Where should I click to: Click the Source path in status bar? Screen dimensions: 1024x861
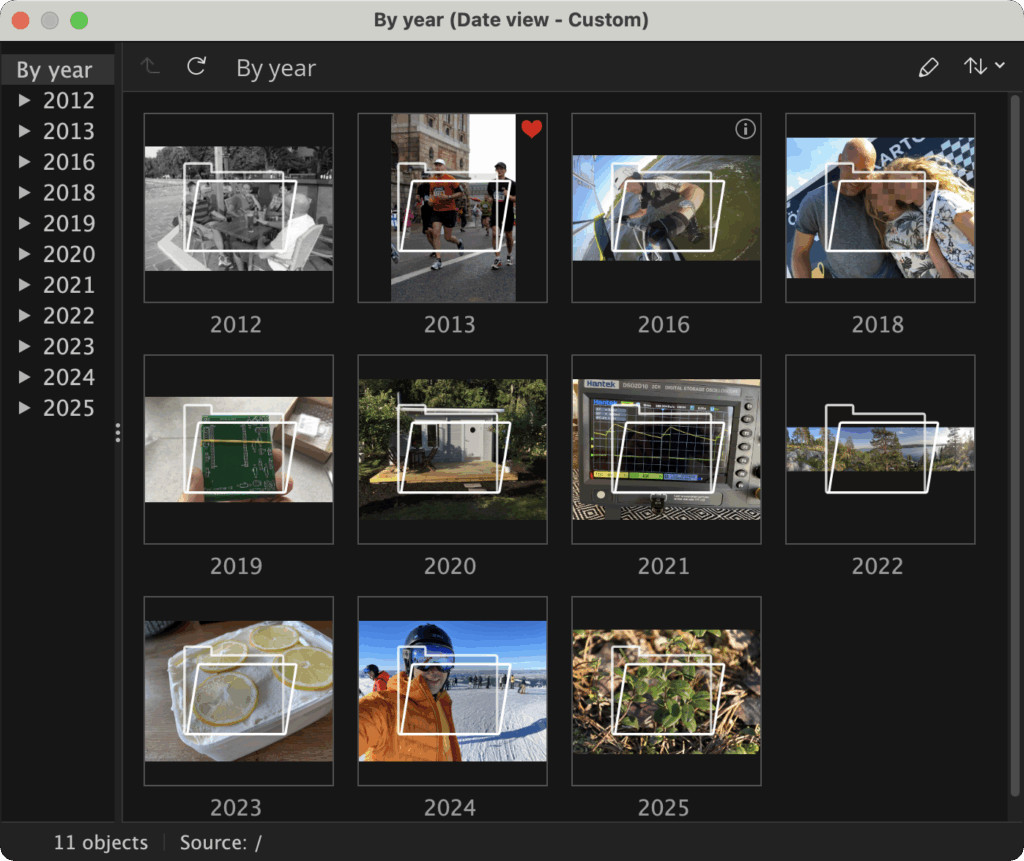[x=220, y=843]
